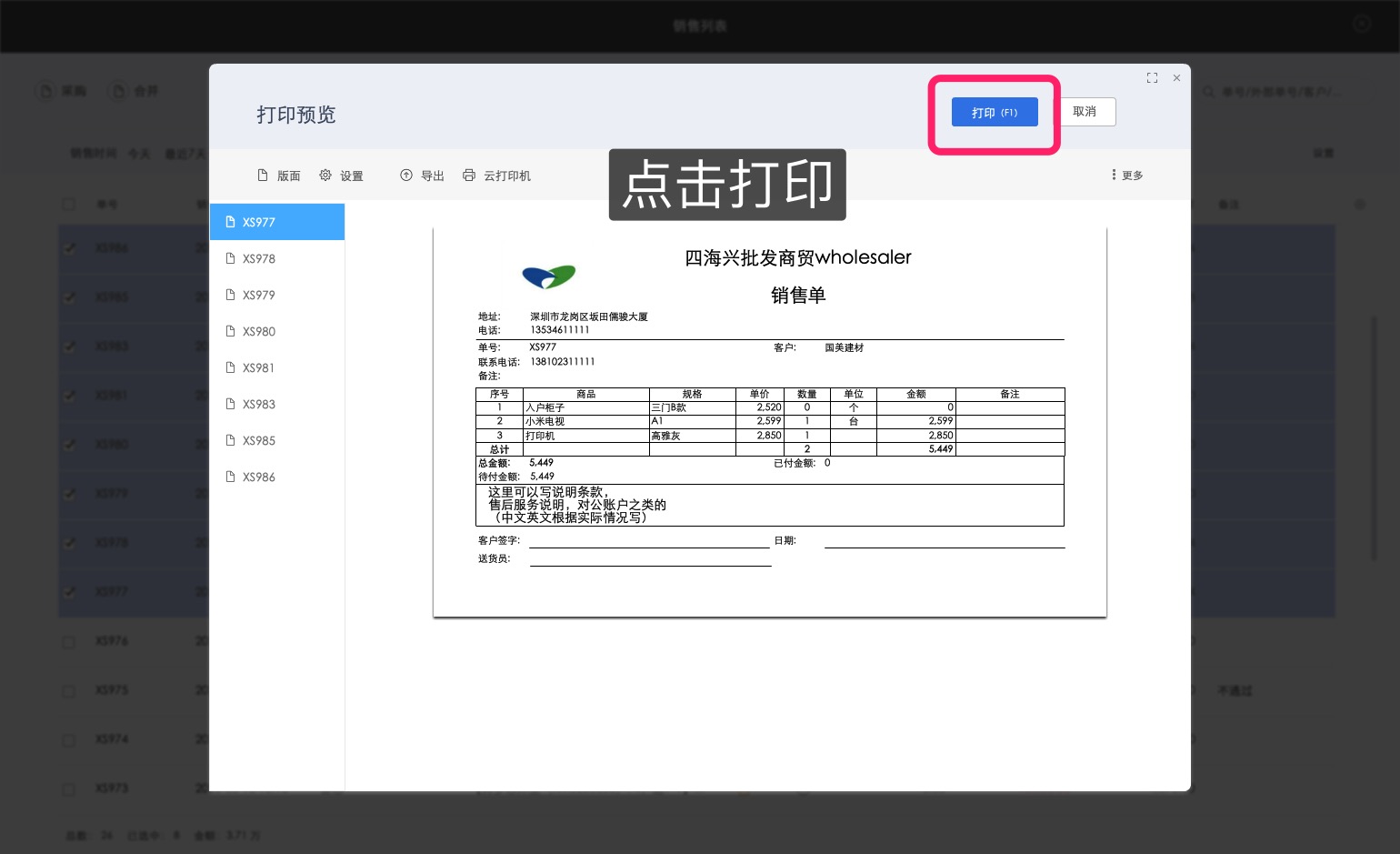Toggle the XS975 row checkbox in the background list
The width and height of the screenshot is (1400, 854).
(x=68, y=690)
